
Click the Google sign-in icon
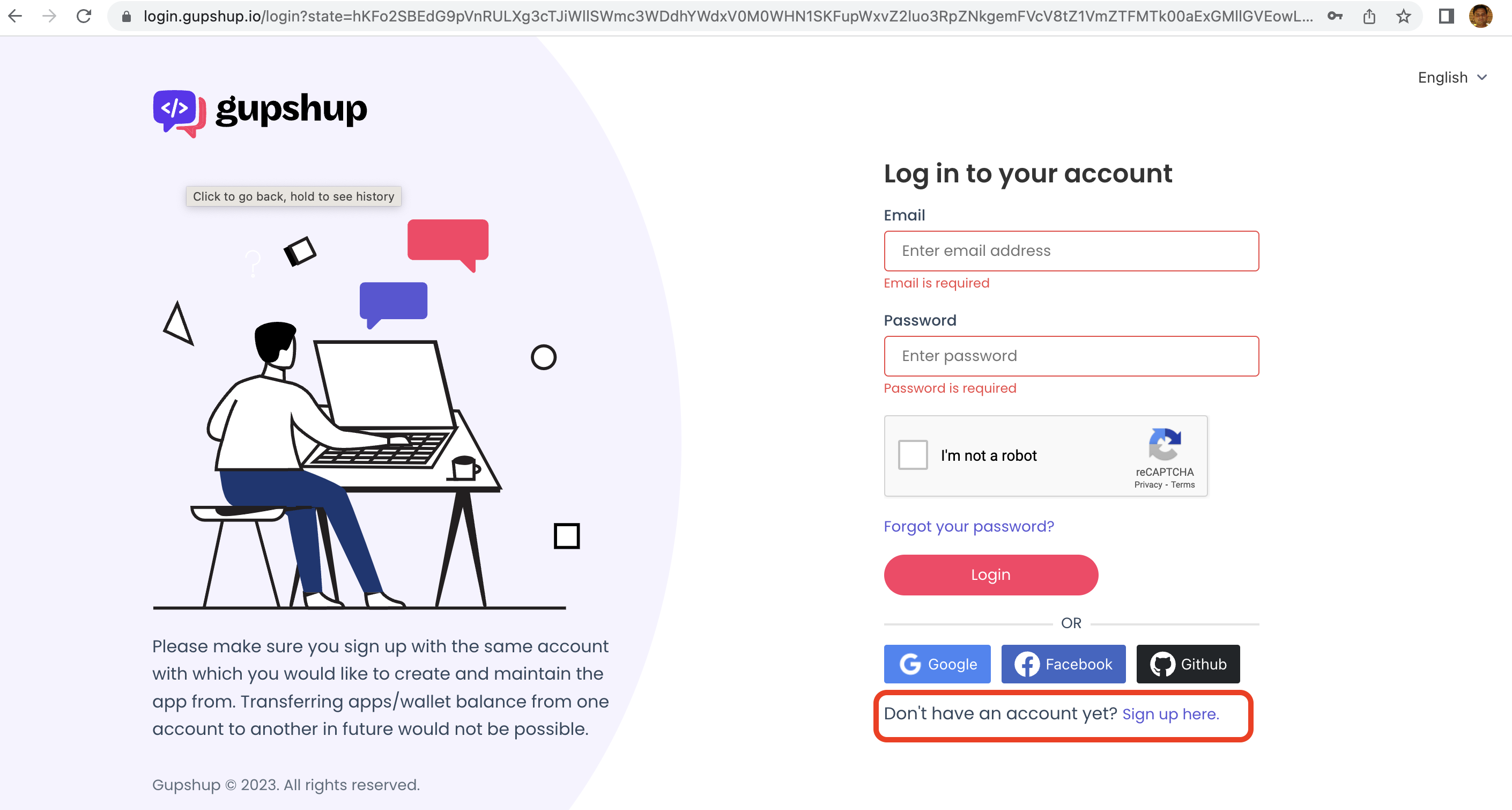[910, 663]
